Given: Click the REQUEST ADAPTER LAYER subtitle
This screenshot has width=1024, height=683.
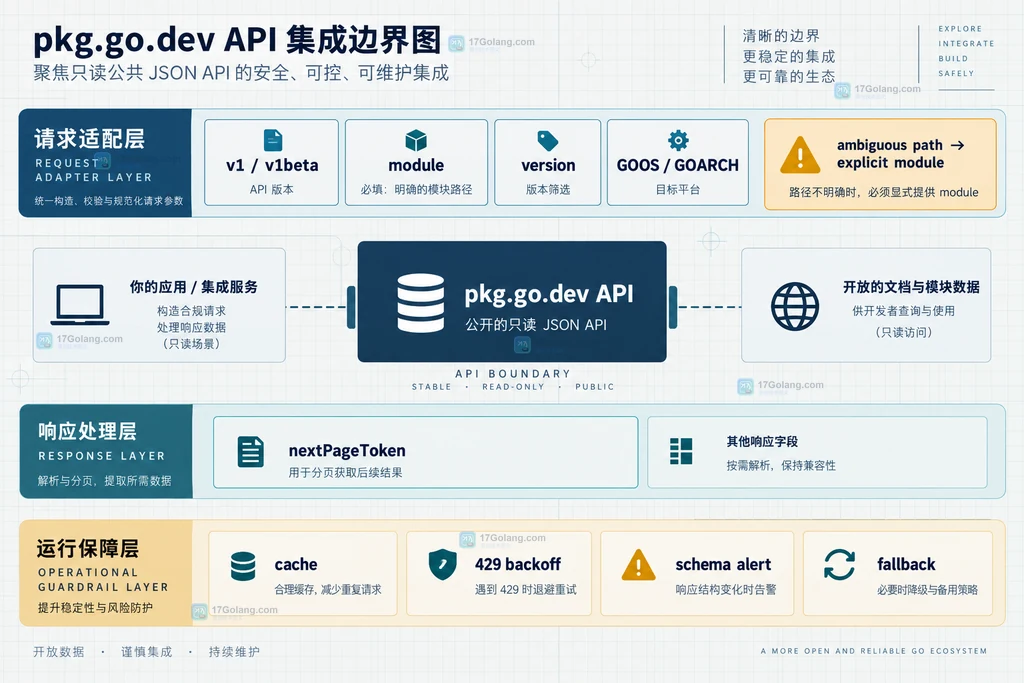Looking at the screenshot, I should click(93, 170).
